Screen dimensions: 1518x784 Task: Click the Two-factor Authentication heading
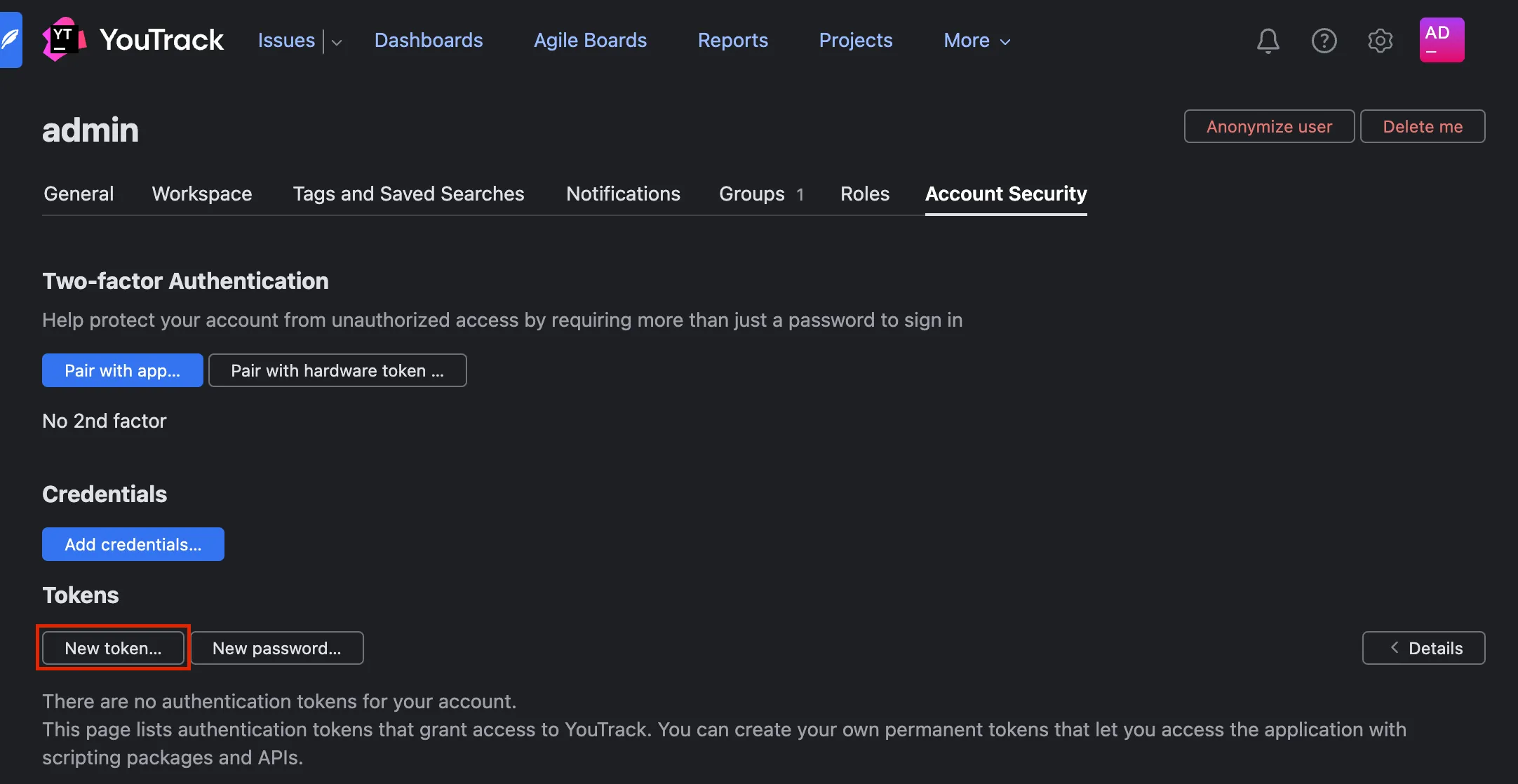[185, 281]
